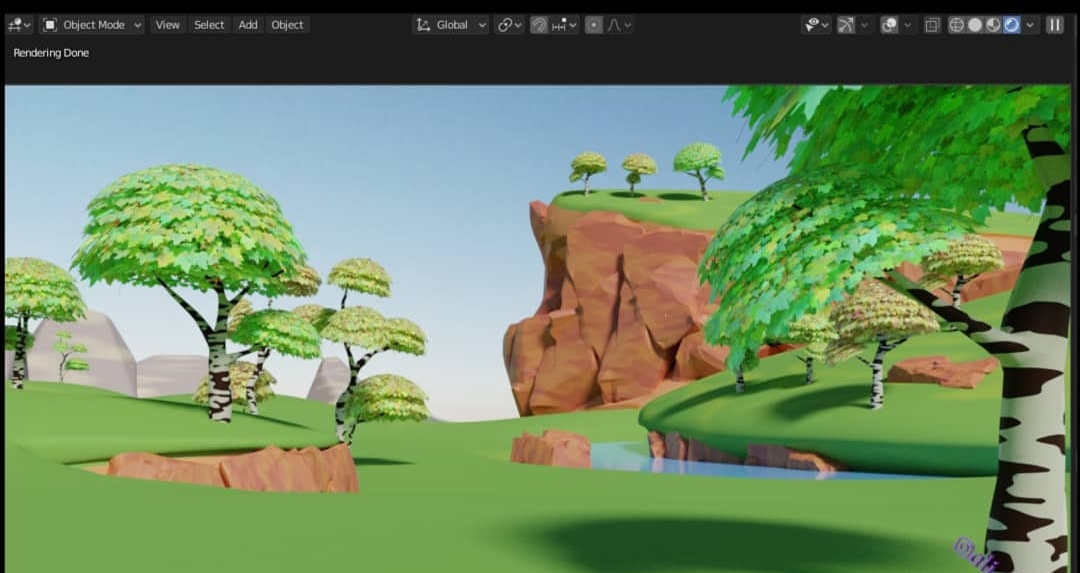Toggle proportional editing
Screen dimensions: 1080x573
tap(594, 25)
